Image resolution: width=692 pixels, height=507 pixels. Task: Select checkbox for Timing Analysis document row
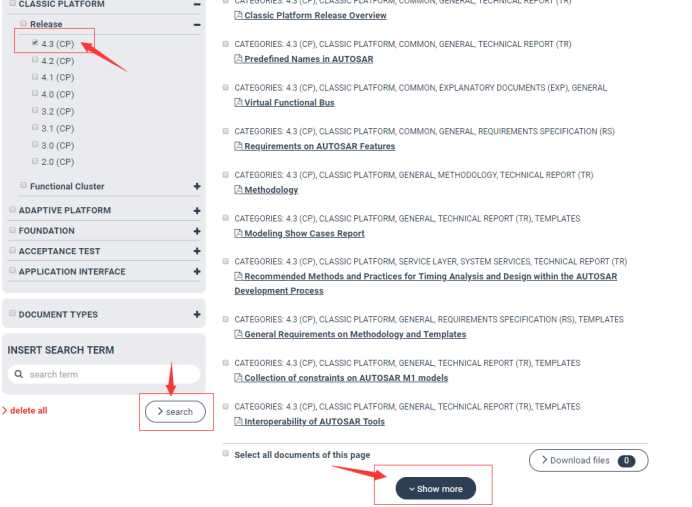tap(226, 261)
